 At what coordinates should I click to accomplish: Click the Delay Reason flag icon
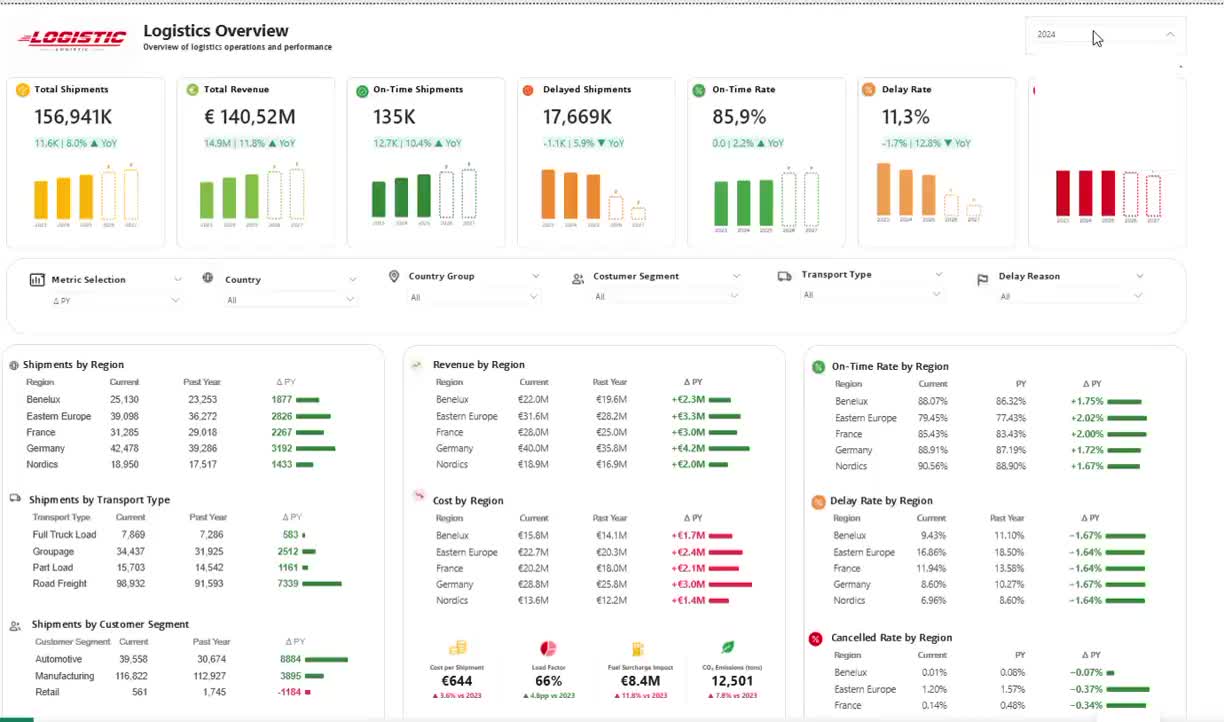point(982,280)
